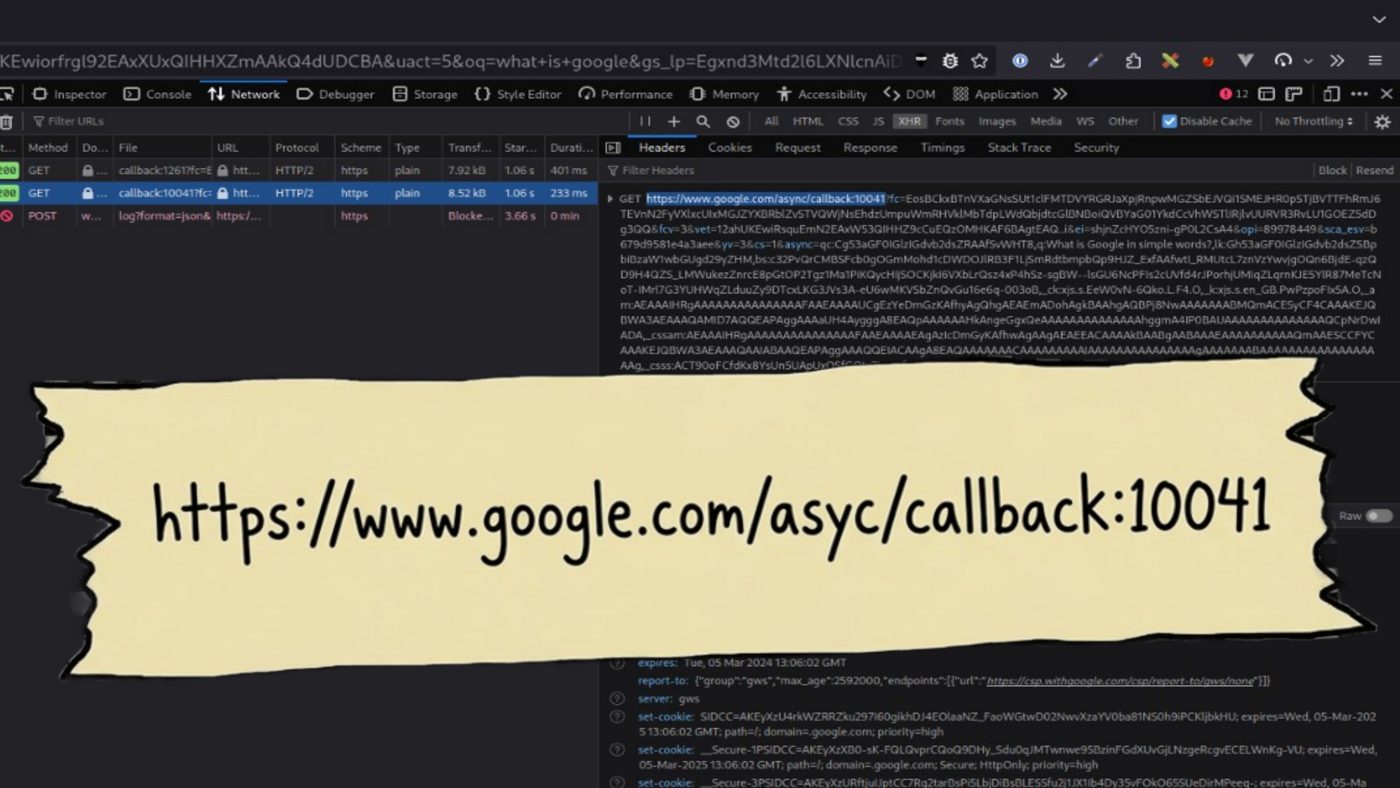Filter requests by HTML type
The image size is (1400, 788).
point(808,121)
